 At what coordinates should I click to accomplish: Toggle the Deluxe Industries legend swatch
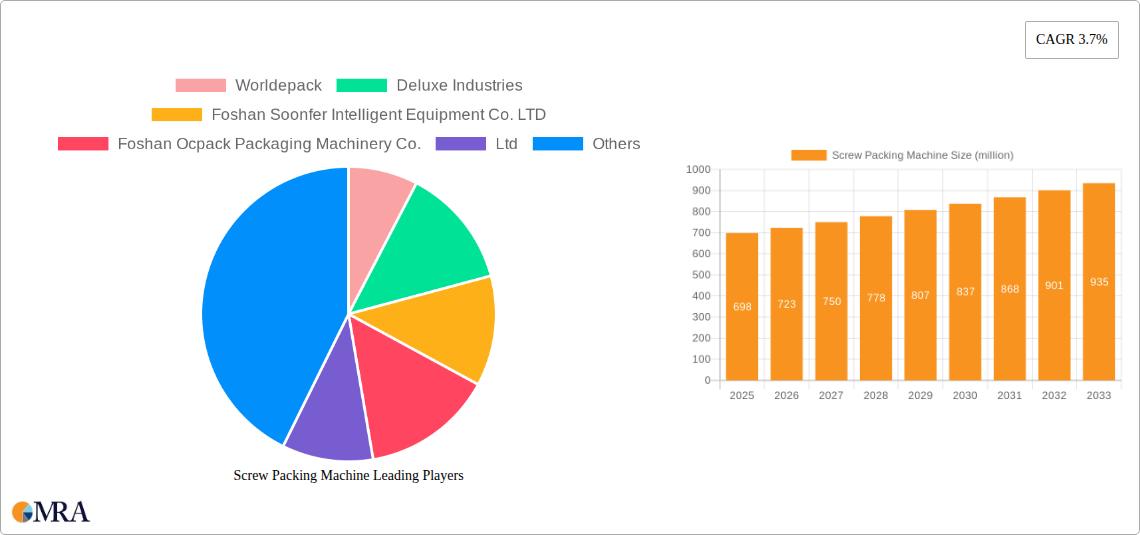(x=361, y=86)
